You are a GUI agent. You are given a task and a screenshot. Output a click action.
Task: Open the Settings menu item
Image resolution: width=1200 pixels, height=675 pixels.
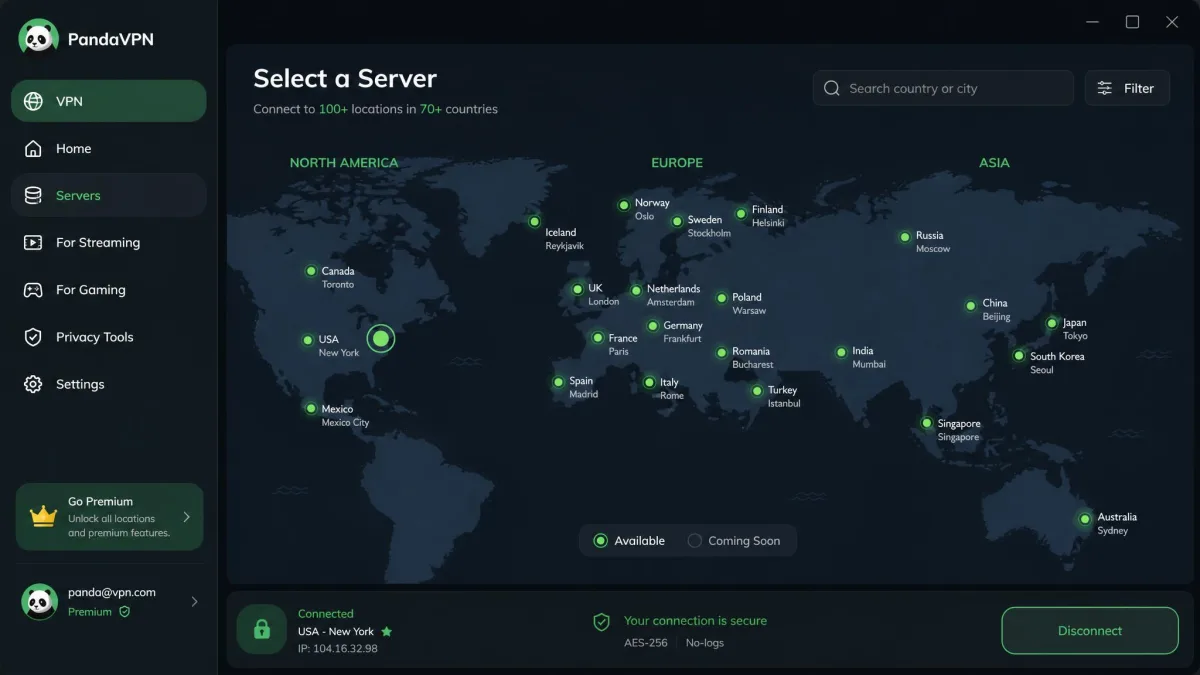click(109, 384)
